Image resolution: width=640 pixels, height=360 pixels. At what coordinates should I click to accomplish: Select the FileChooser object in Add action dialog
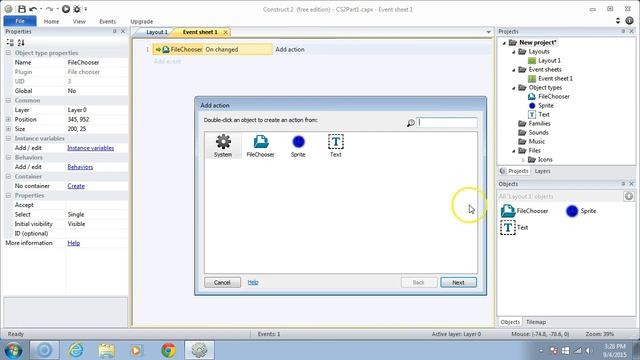click(260, 146)
